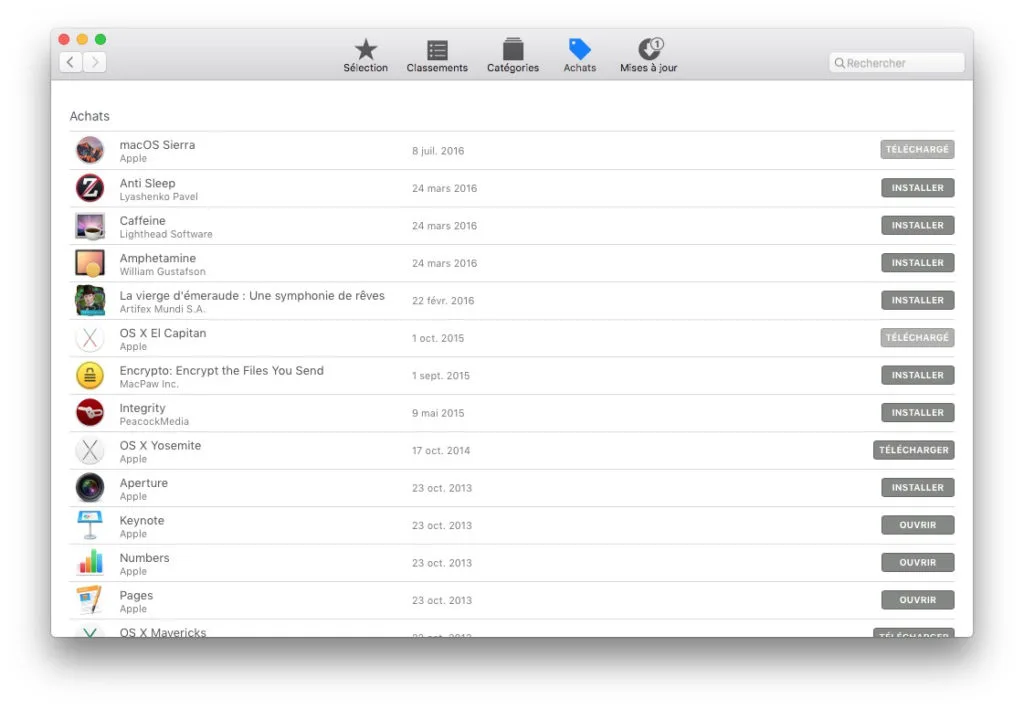Open the Pages app icon
Screen dimensions: 1024x710
click(x=89, y=600)
